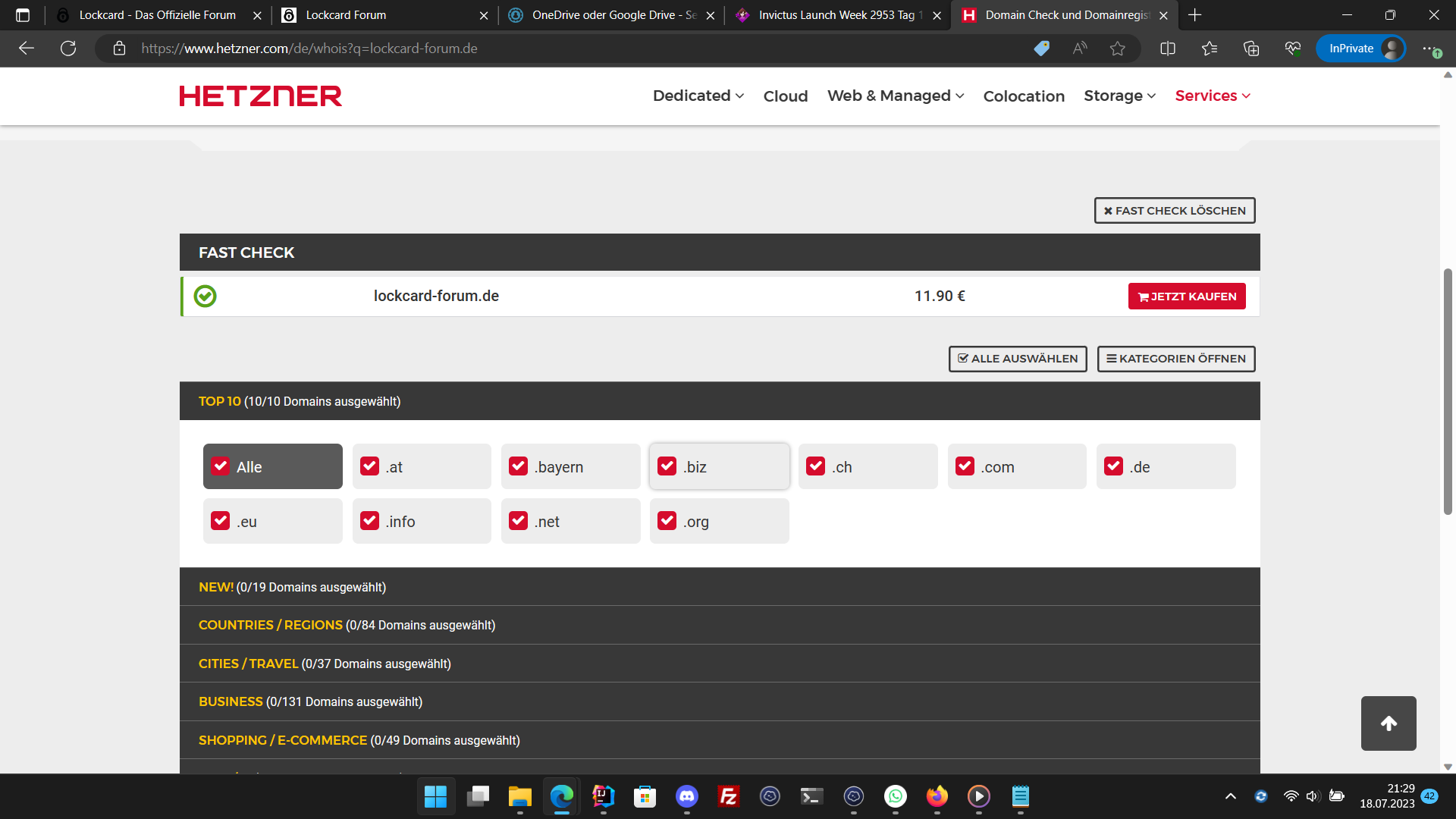The image size is (1456, 819).
Task: Open the Storage dropdown menu
Action: [x=1120, y=96]
